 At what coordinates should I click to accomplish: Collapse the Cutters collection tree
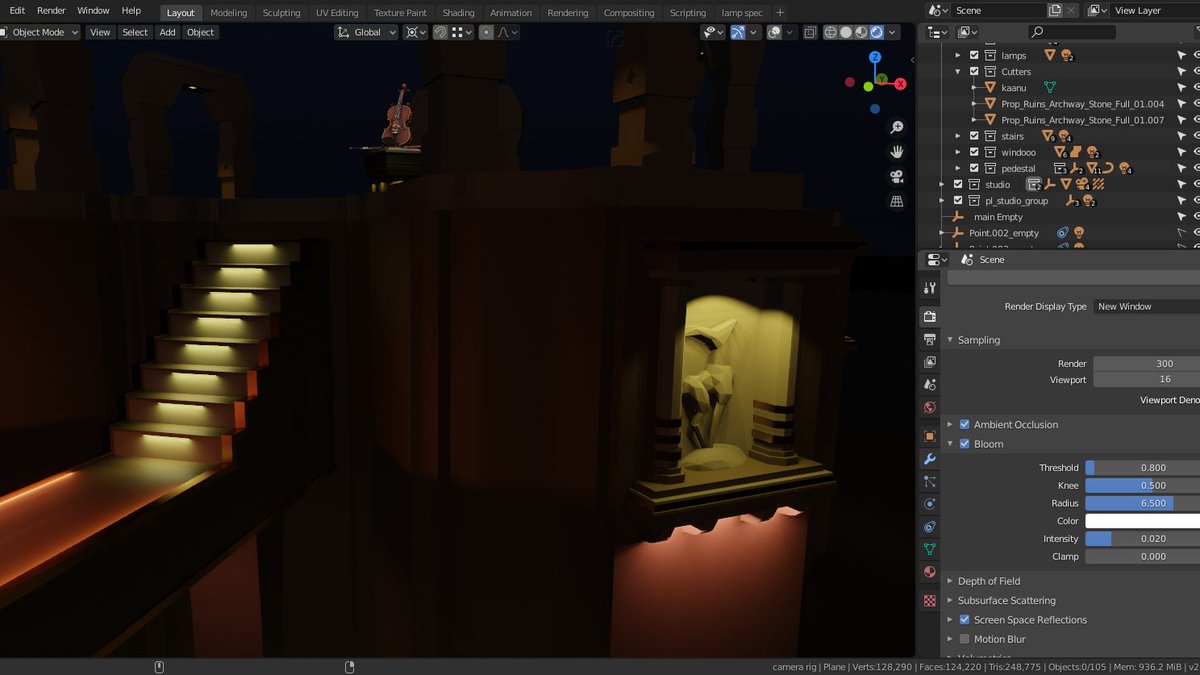click(958, 71)
